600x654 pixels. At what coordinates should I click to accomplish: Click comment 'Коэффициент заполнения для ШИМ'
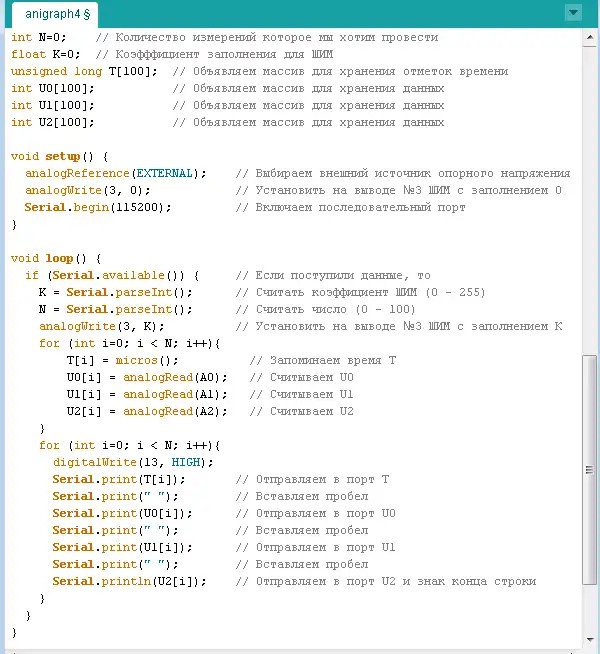pyautogui.click(x=224, y=55)
